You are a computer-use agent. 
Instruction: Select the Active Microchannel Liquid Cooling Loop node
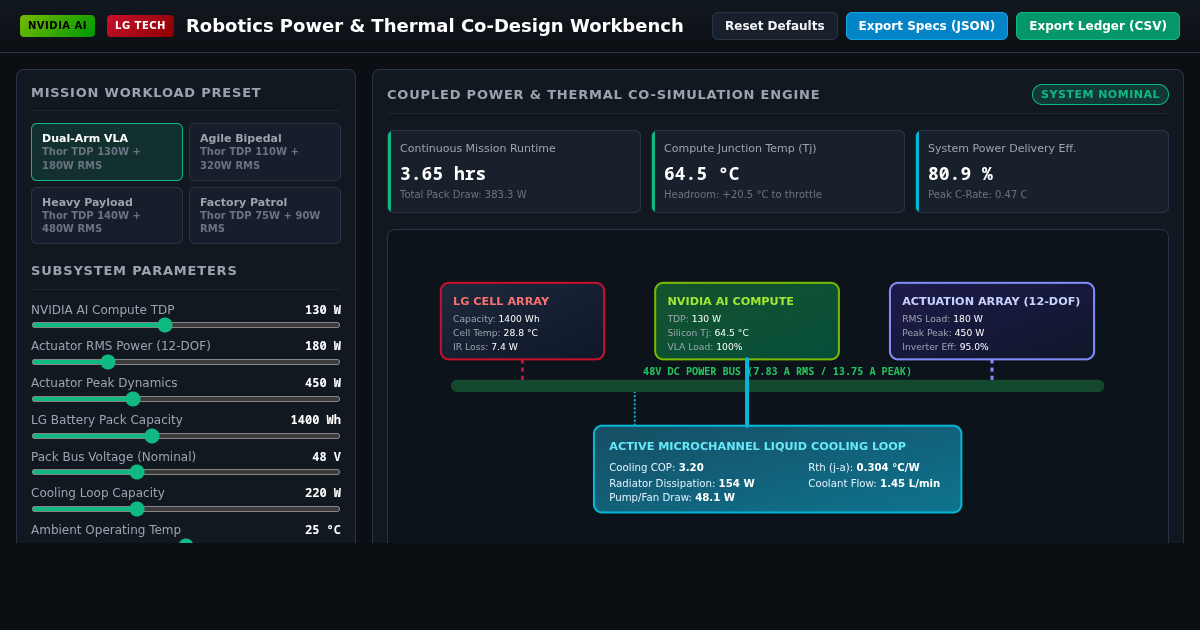point(777,469)
